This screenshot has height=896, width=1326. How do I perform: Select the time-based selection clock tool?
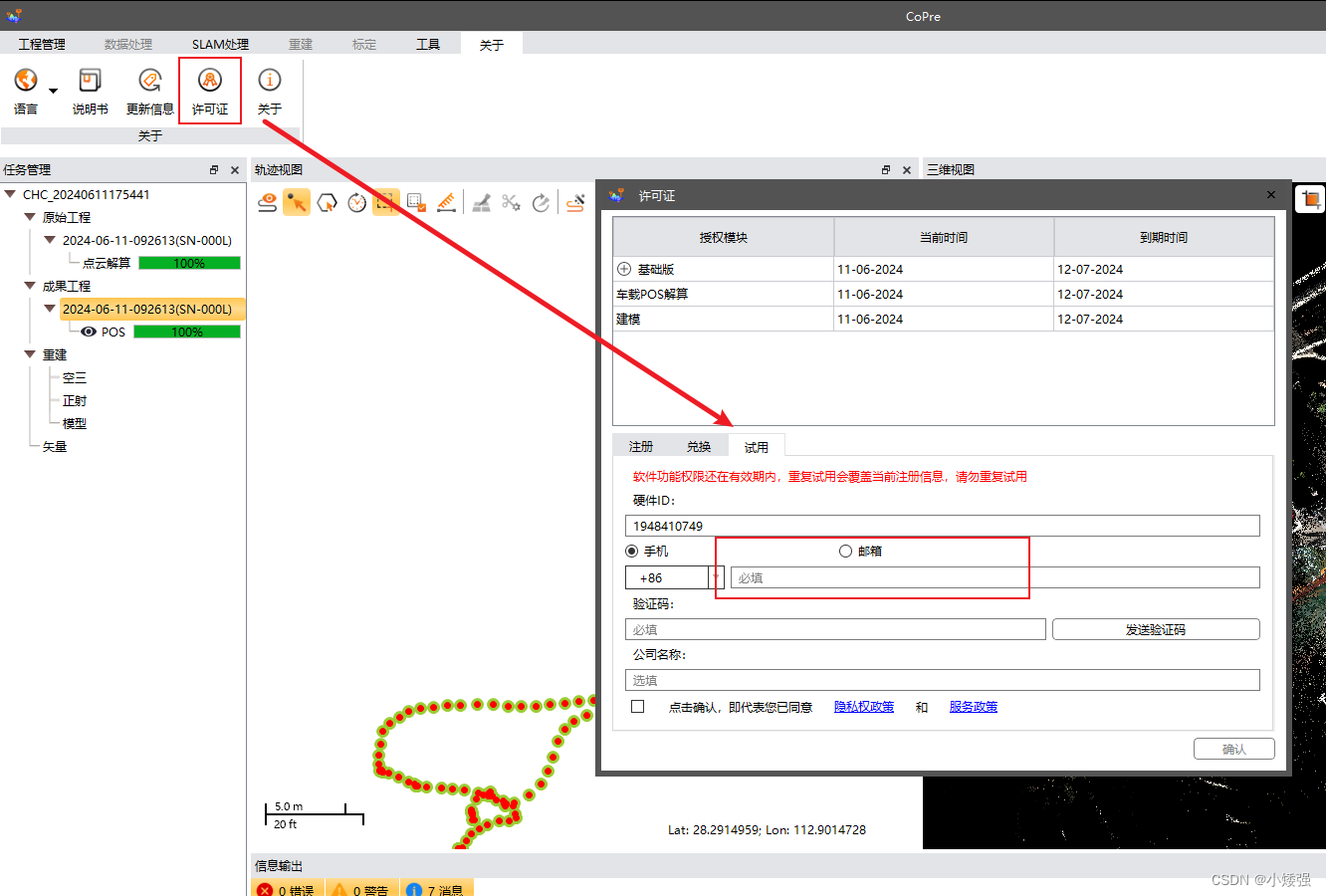[x=356, y=202]
